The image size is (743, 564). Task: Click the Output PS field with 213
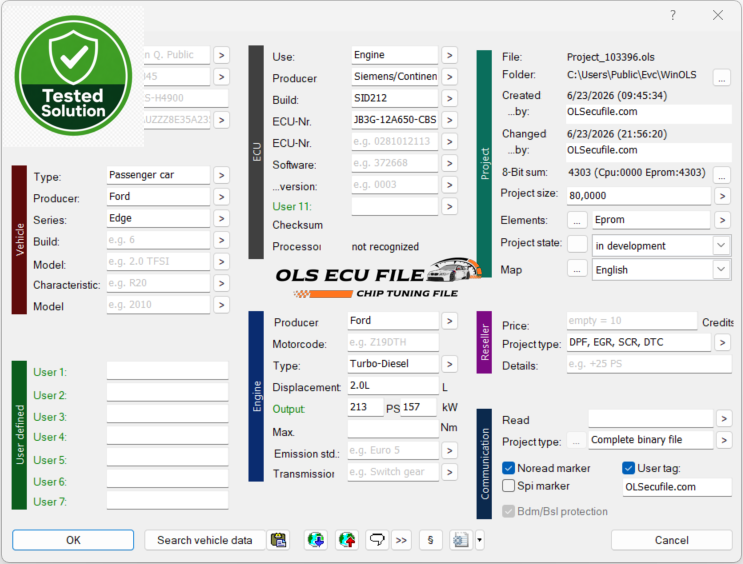pyautogui.click(x=365, y=408)
